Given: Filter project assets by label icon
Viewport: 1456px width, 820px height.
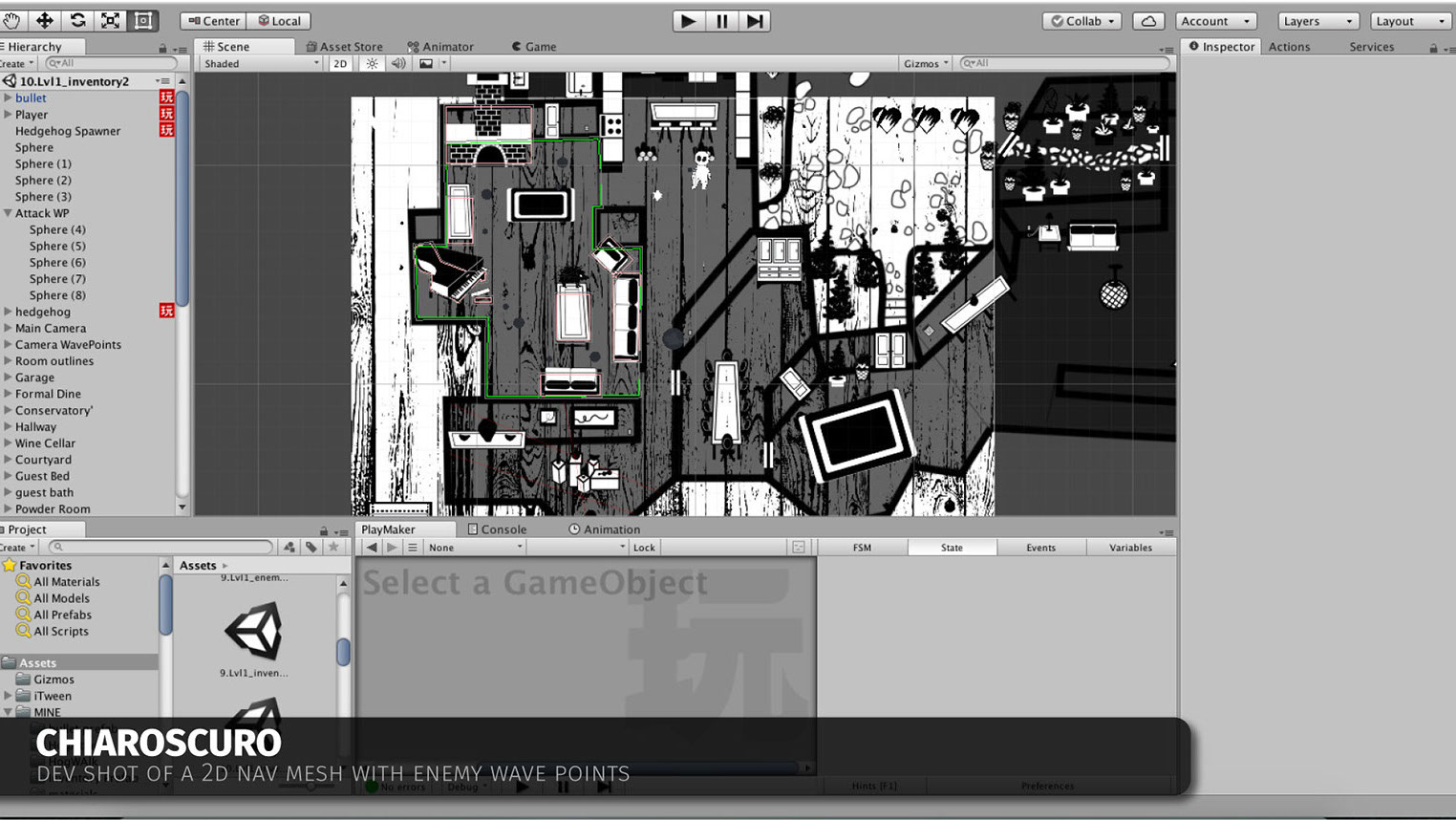Looking at the screenshot, I should 311,547.
